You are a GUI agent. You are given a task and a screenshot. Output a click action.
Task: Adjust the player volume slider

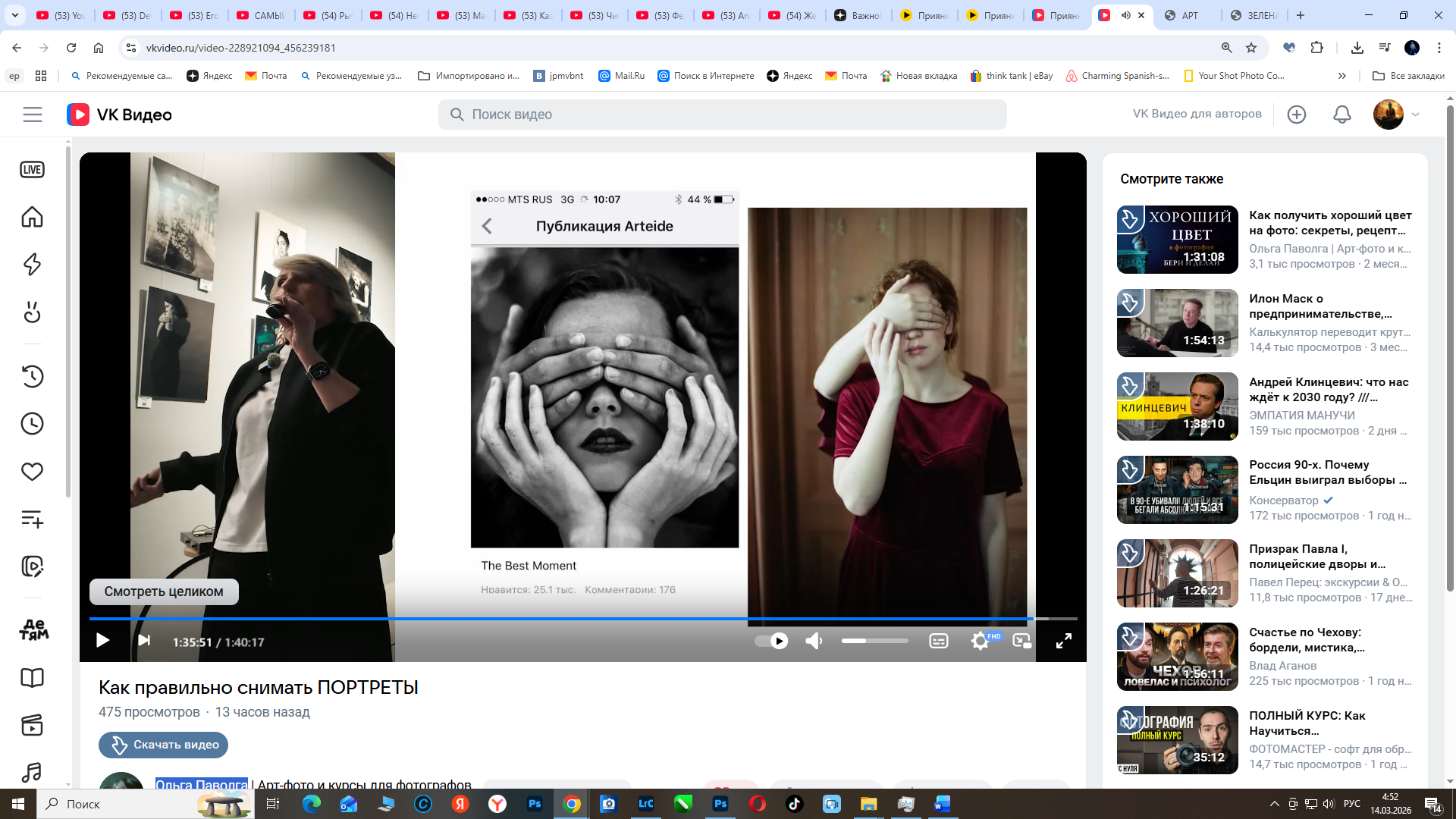pos(874,642)
